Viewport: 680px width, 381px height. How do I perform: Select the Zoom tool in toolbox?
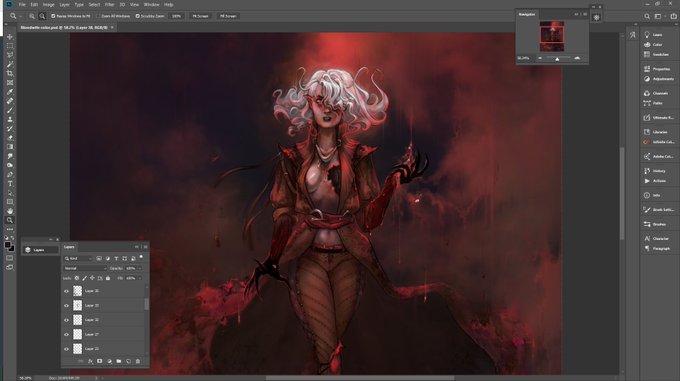tap(10, 220)
